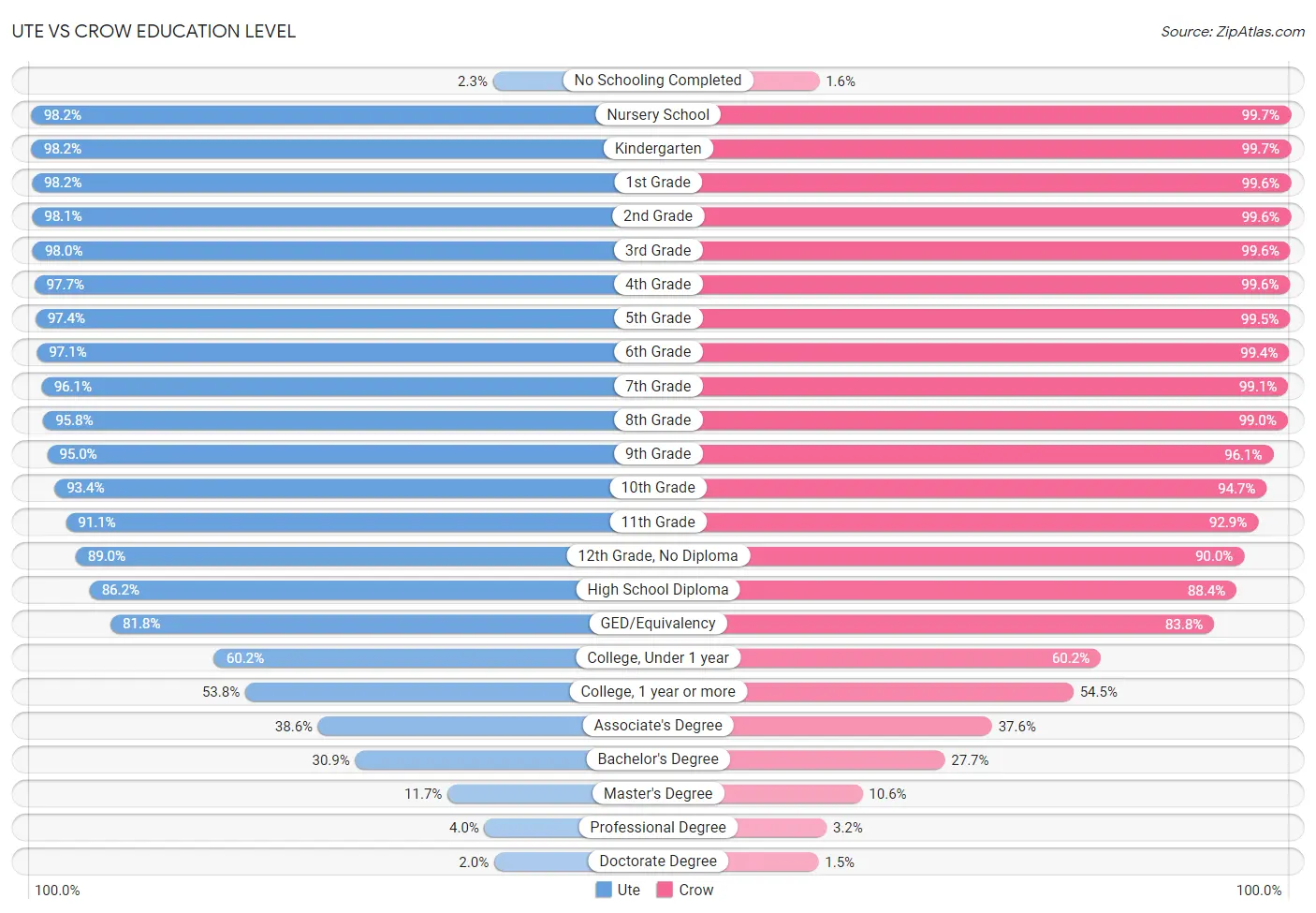The image size is (1316, 913).
Task: Click the 12th Grade, No Diploma label
Action: tap(658, 555)
